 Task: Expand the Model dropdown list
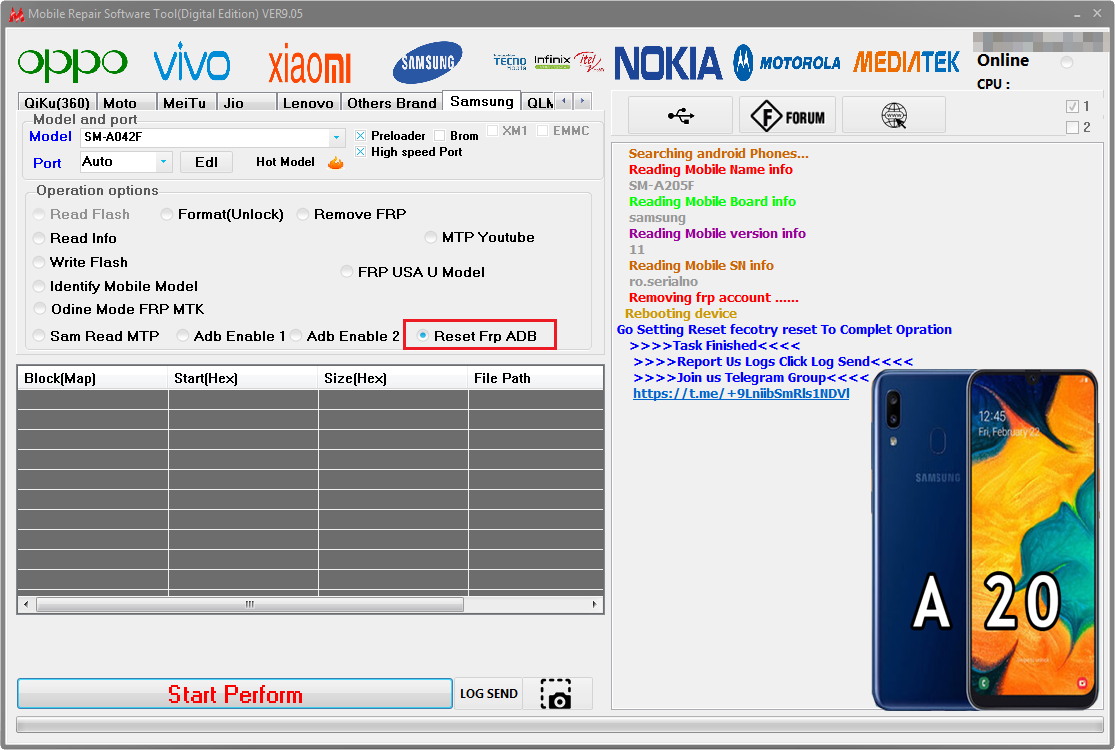click(336, 137)
